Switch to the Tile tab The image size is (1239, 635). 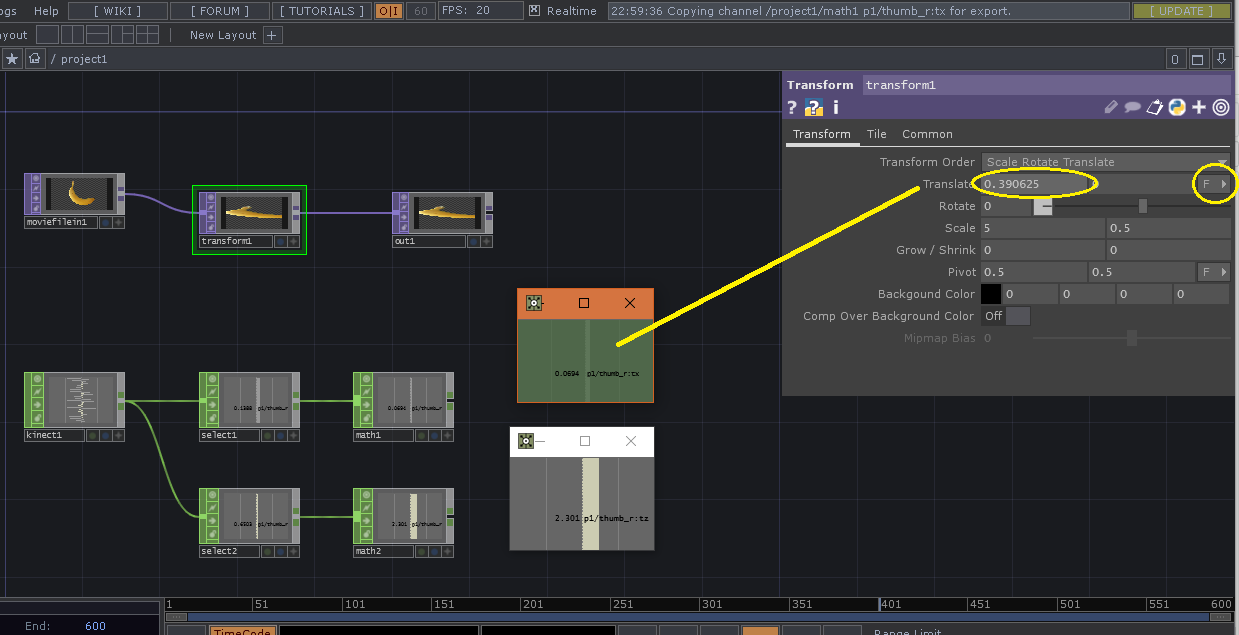coord(876,133)
